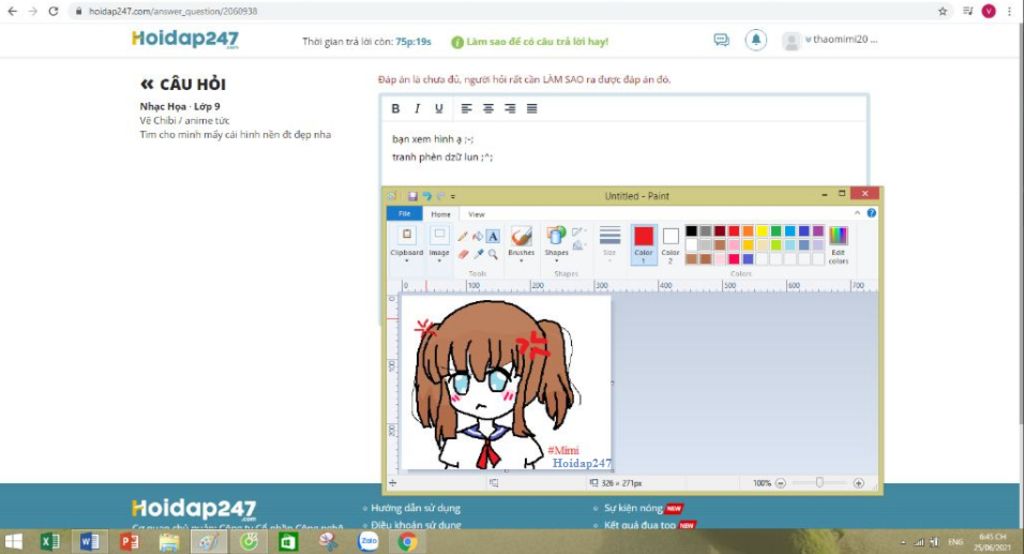Expand the Clipboard dropdown arrow in Paint
Image resolution: width=1024 pixels, height=554 pixels.
(406, 261)
